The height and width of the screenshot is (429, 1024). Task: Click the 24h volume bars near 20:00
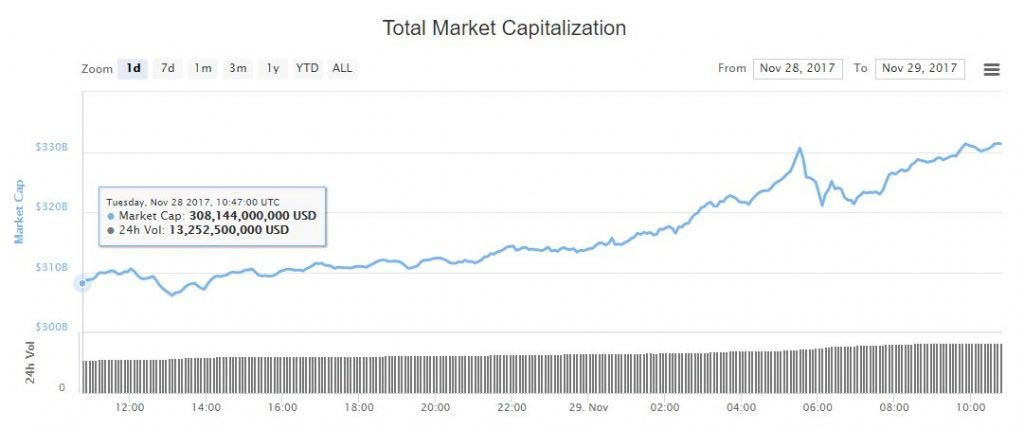tap(435, 373)
